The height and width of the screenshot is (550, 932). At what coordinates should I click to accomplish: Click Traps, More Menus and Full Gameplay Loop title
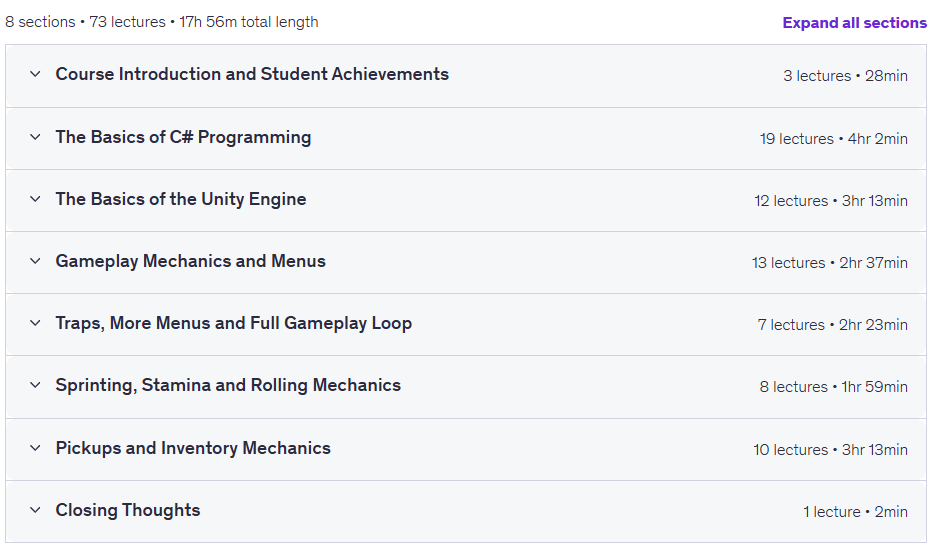coord(234,323)
